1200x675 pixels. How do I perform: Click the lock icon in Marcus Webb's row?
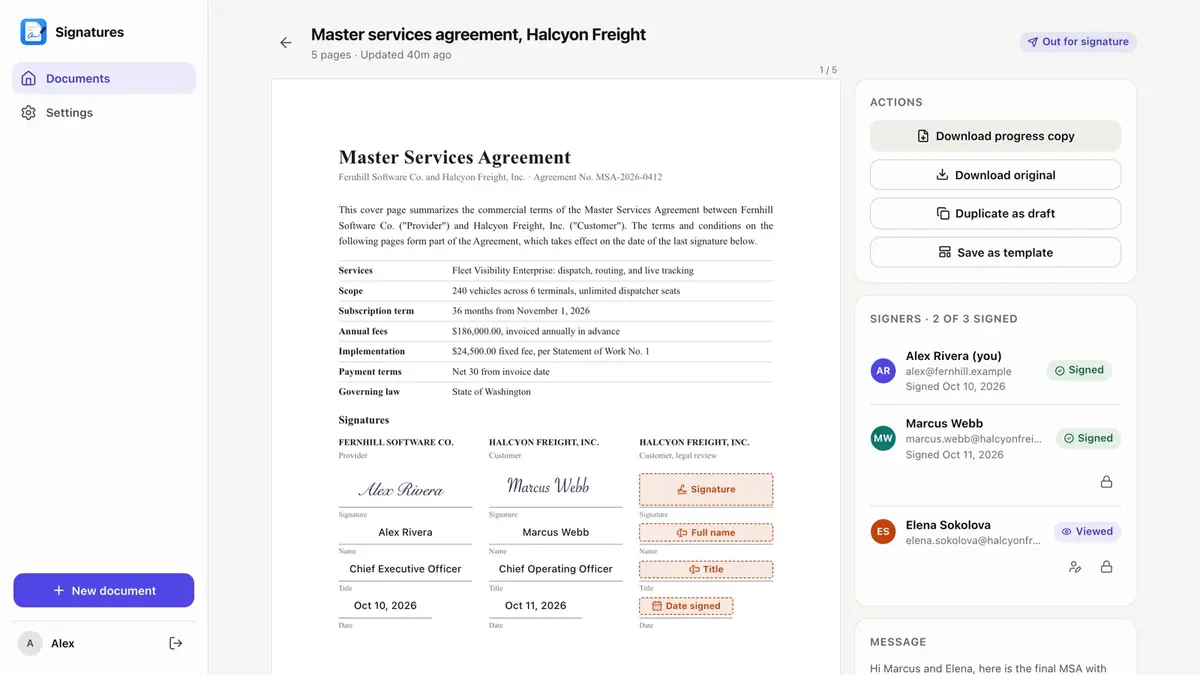(1106, 482)
